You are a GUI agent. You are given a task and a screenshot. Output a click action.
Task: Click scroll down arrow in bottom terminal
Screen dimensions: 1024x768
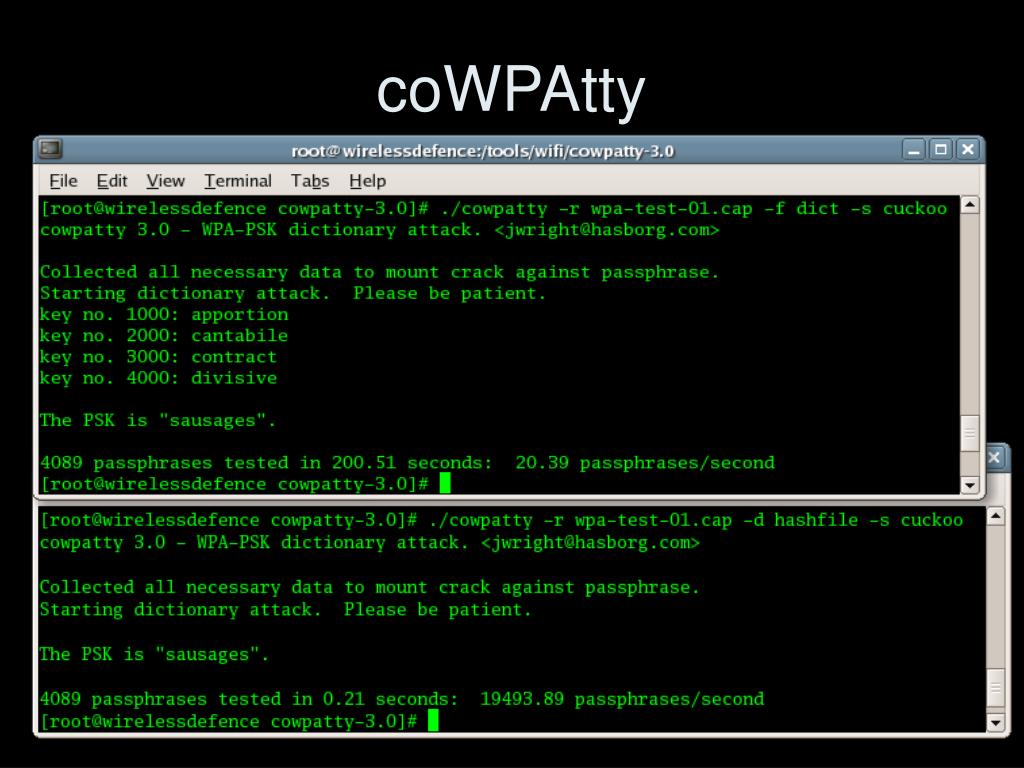pyautogui.click(x=995, y=723)
